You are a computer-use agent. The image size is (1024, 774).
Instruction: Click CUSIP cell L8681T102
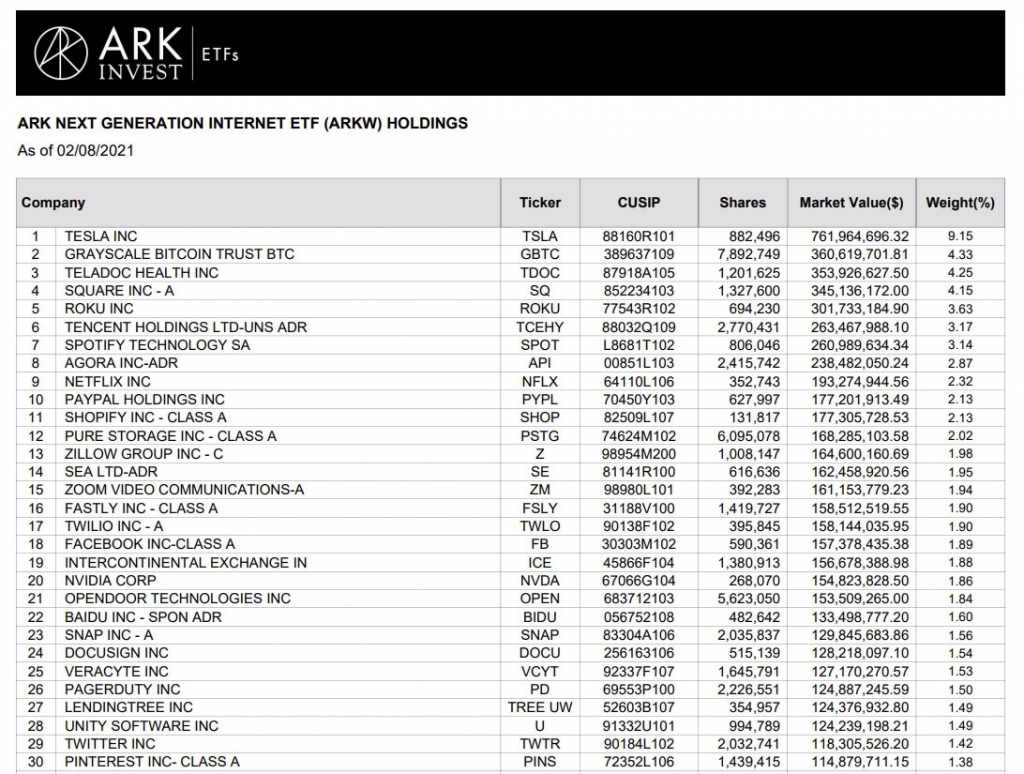coord(639,345)
